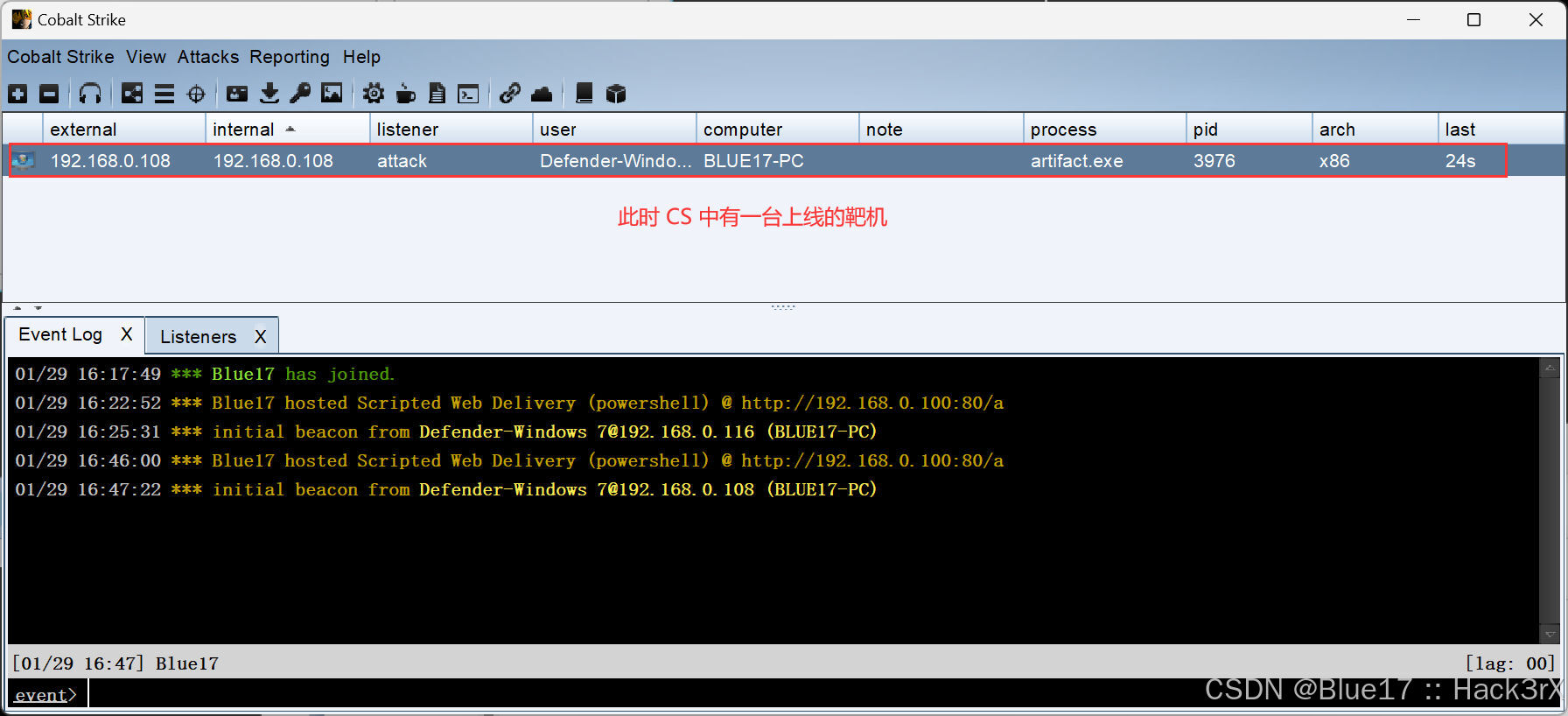Open the credentials ID card icon
Screen dimensions: 1568x716
tap(237, 94)
